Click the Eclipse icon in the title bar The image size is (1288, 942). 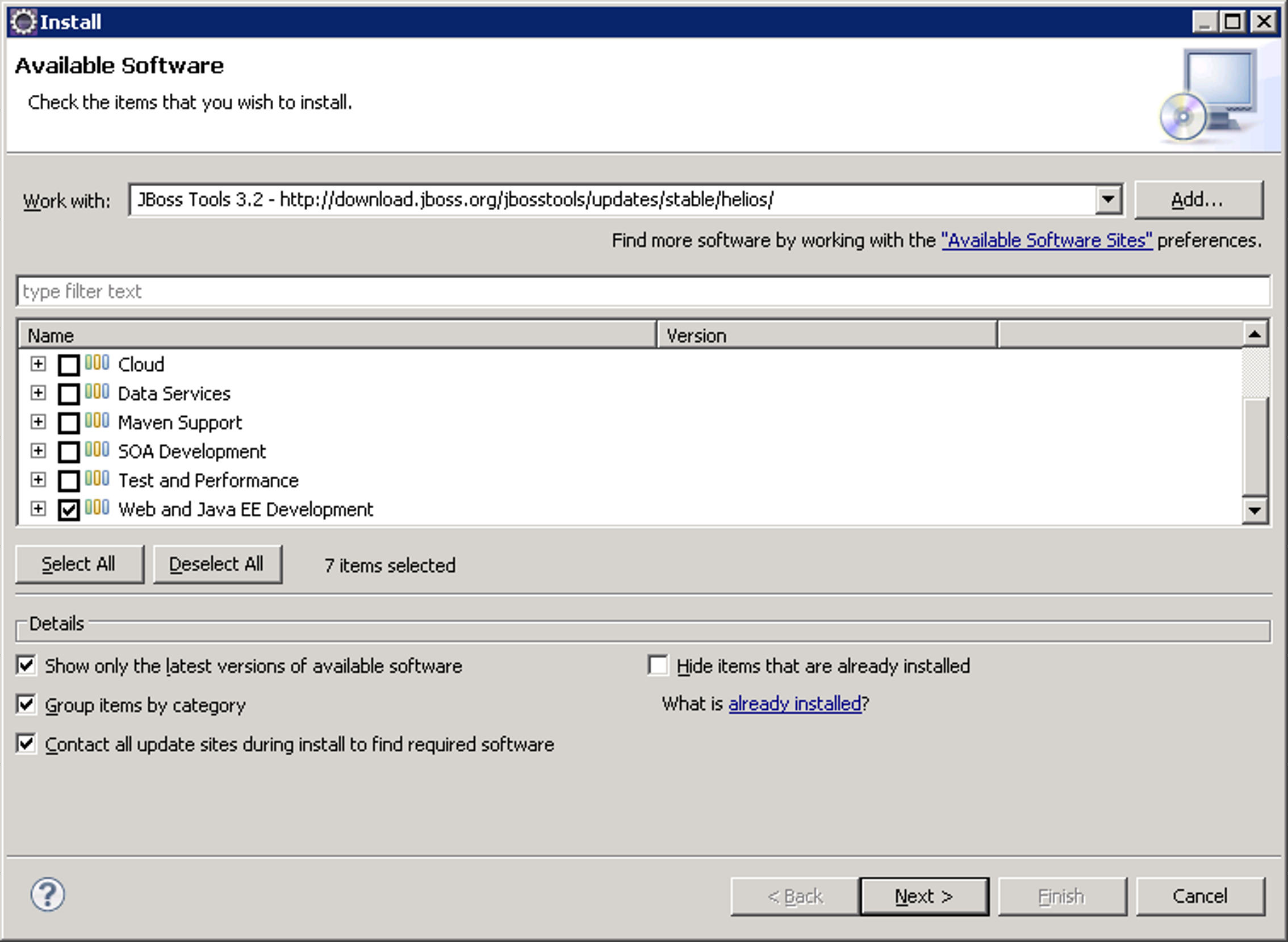pyautogui.click(x=23, y=22)
